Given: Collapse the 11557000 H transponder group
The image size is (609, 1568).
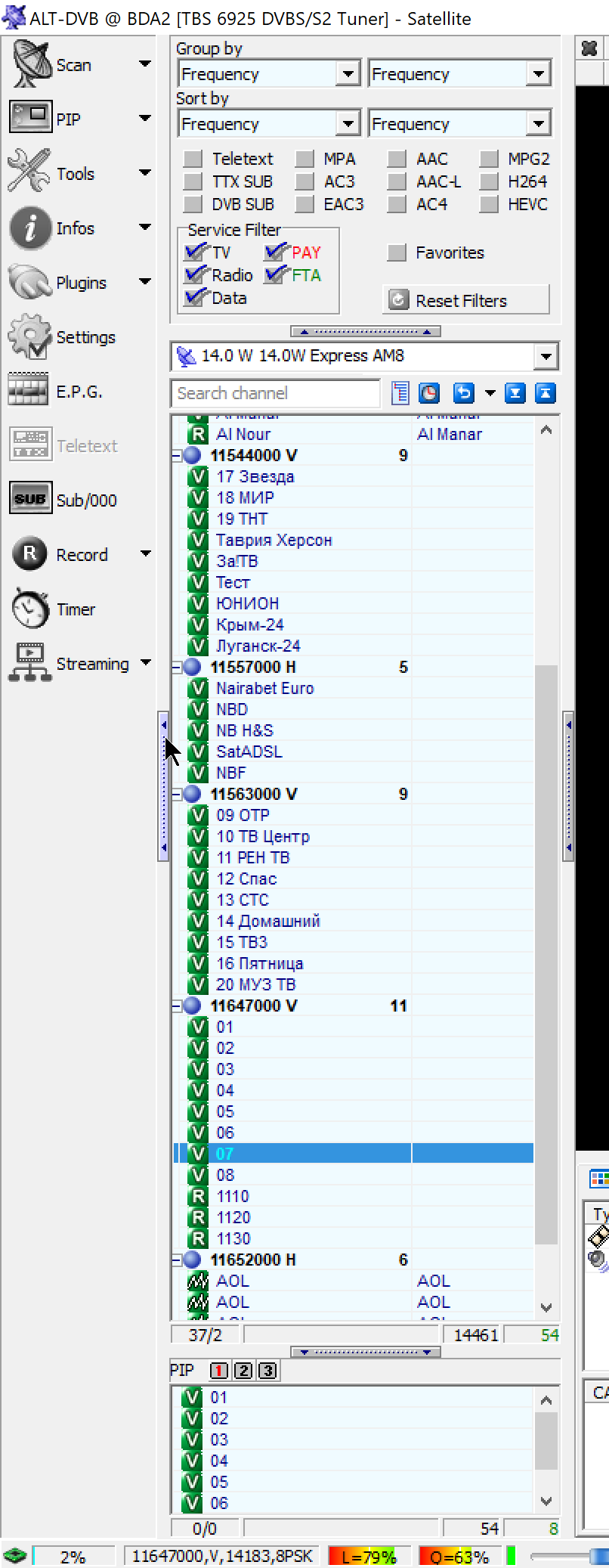Looking at the screenshot, I should click(177, 667).
